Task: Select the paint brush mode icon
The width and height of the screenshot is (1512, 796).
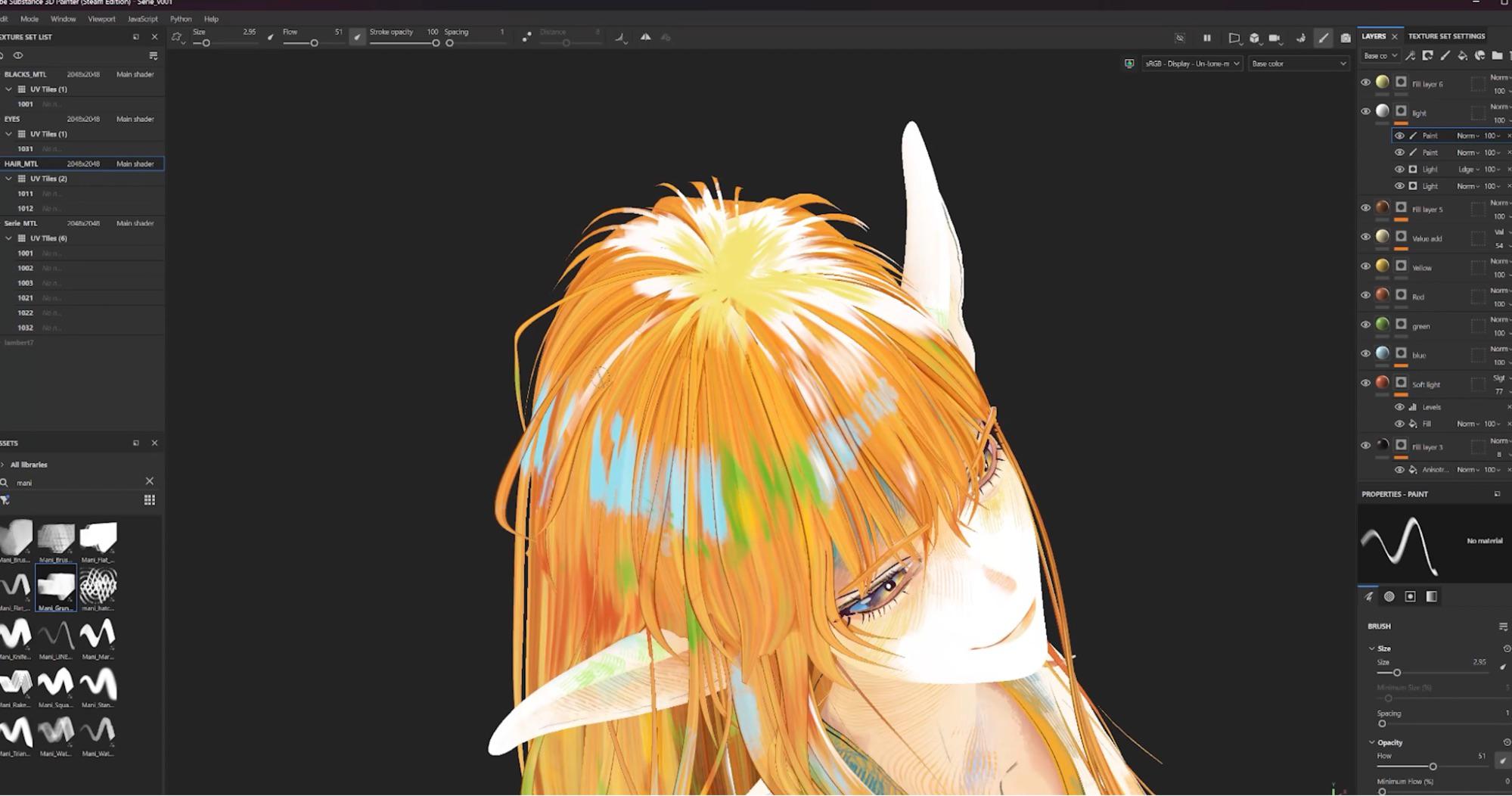Action: (x=1323, y=38)
